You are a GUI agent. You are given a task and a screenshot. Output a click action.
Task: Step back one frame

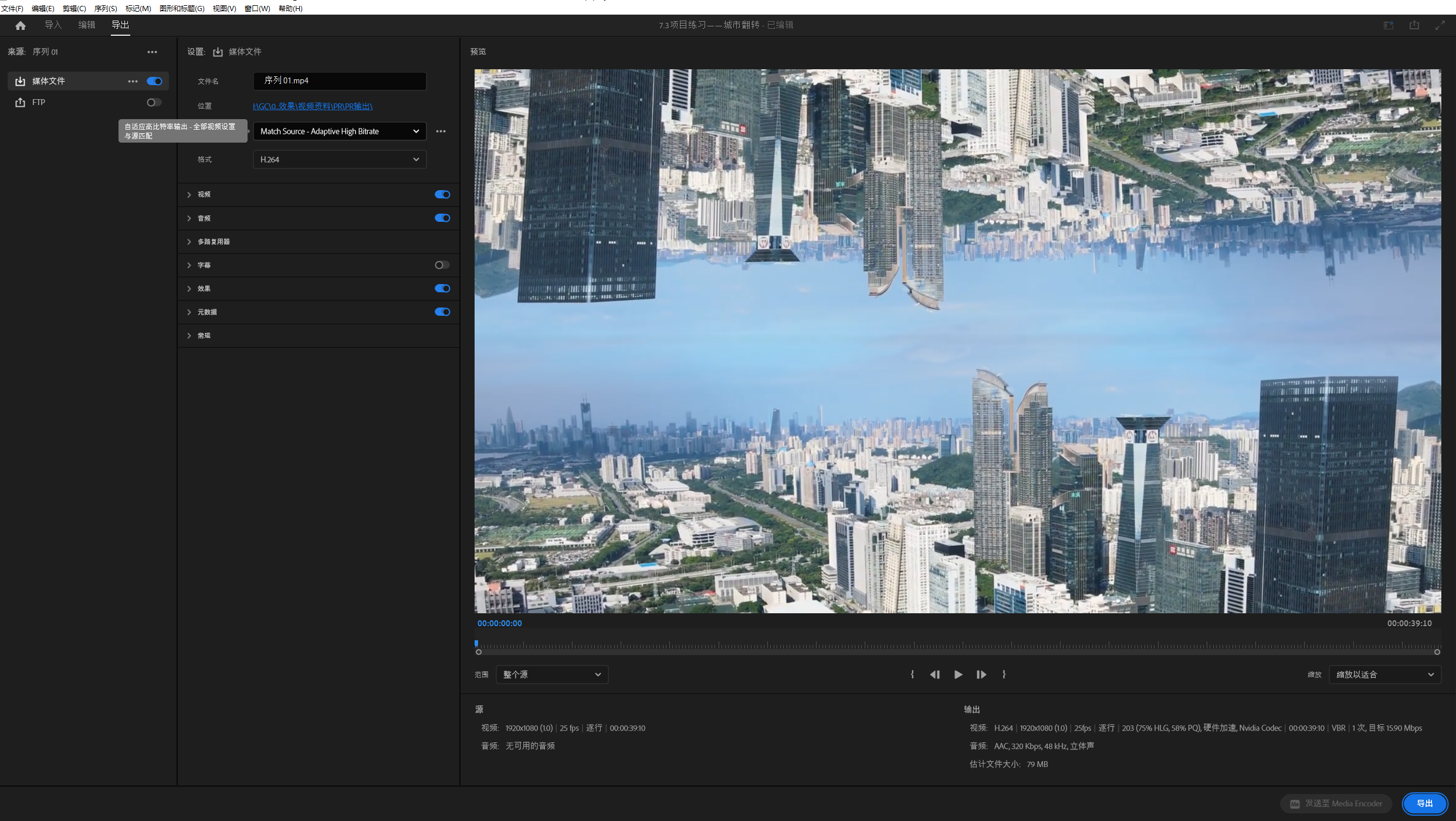(934, 674)
